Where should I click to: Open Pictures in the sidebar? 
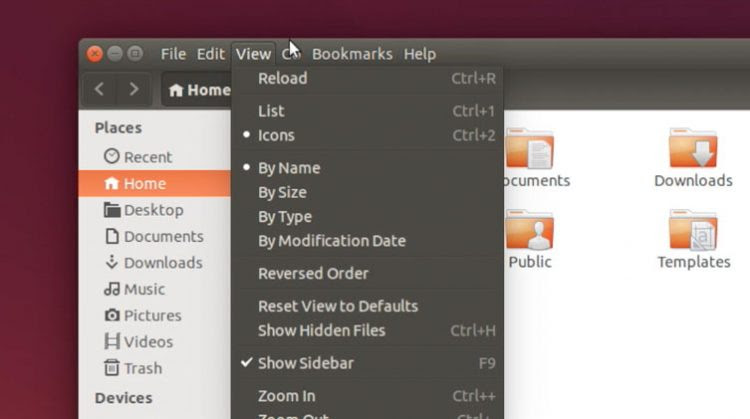tap(154, 315)
